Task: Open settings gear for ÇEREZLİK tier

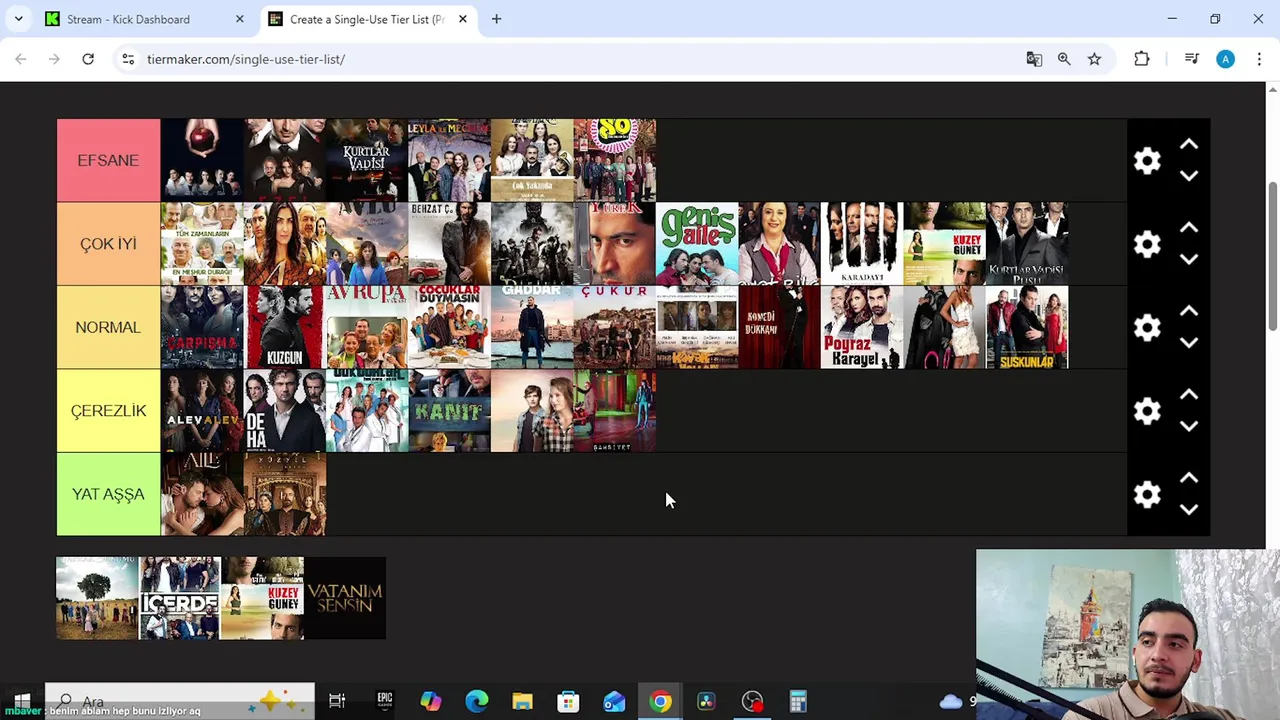Action: [1147, 411]
